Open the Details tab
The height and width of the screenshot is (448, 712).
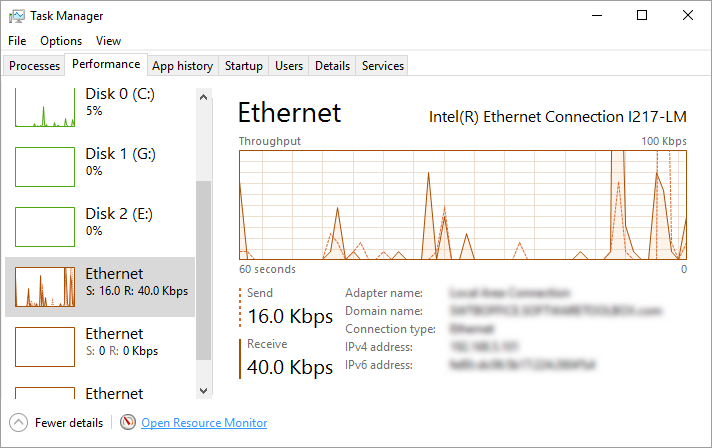(x=332, y=66)
